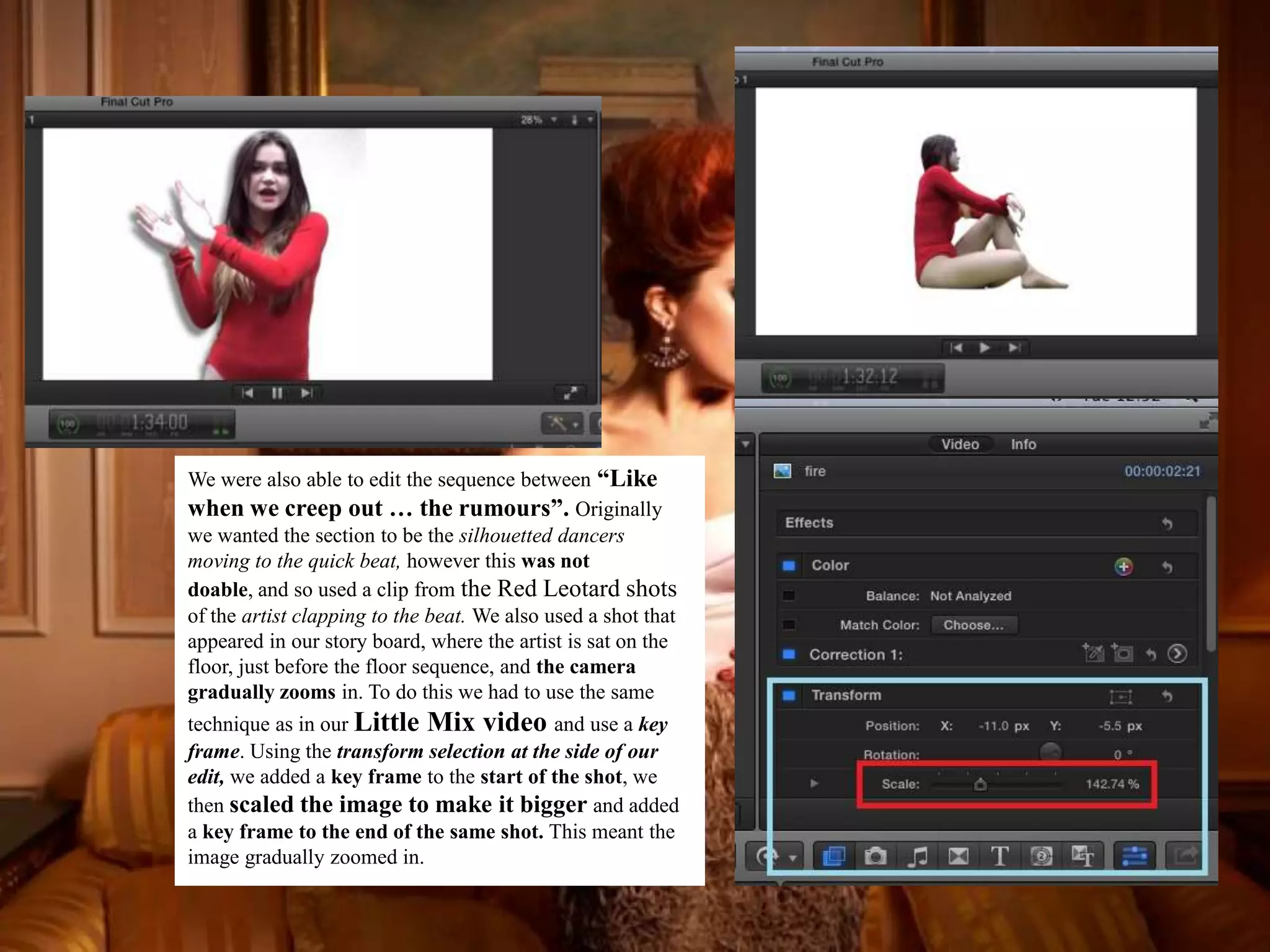Switch to the Info tab
Viewport: 1270px width, 952px height.
[1023, 444]
